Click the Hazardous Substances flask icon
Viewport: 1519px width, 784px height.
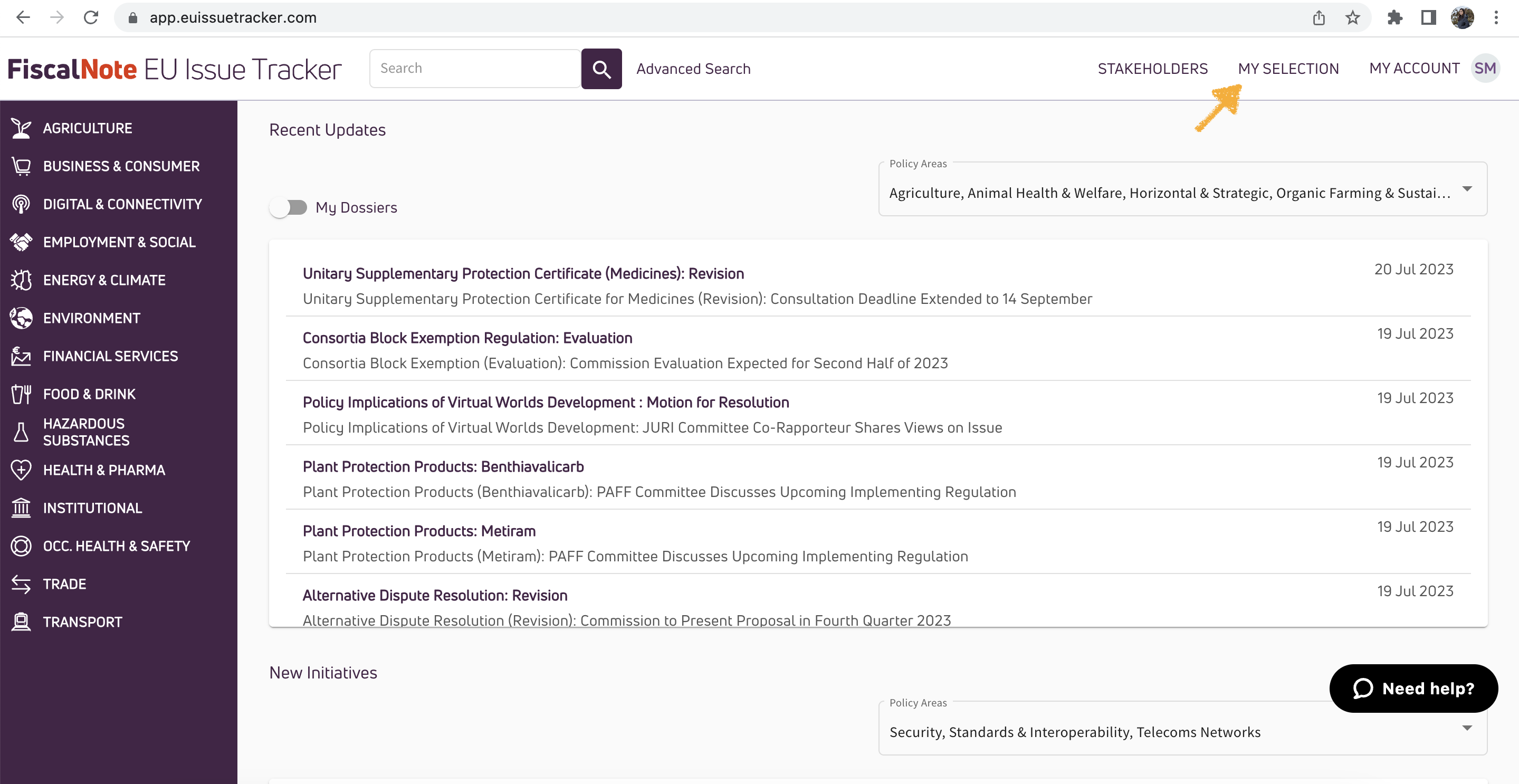click(21, 432)
